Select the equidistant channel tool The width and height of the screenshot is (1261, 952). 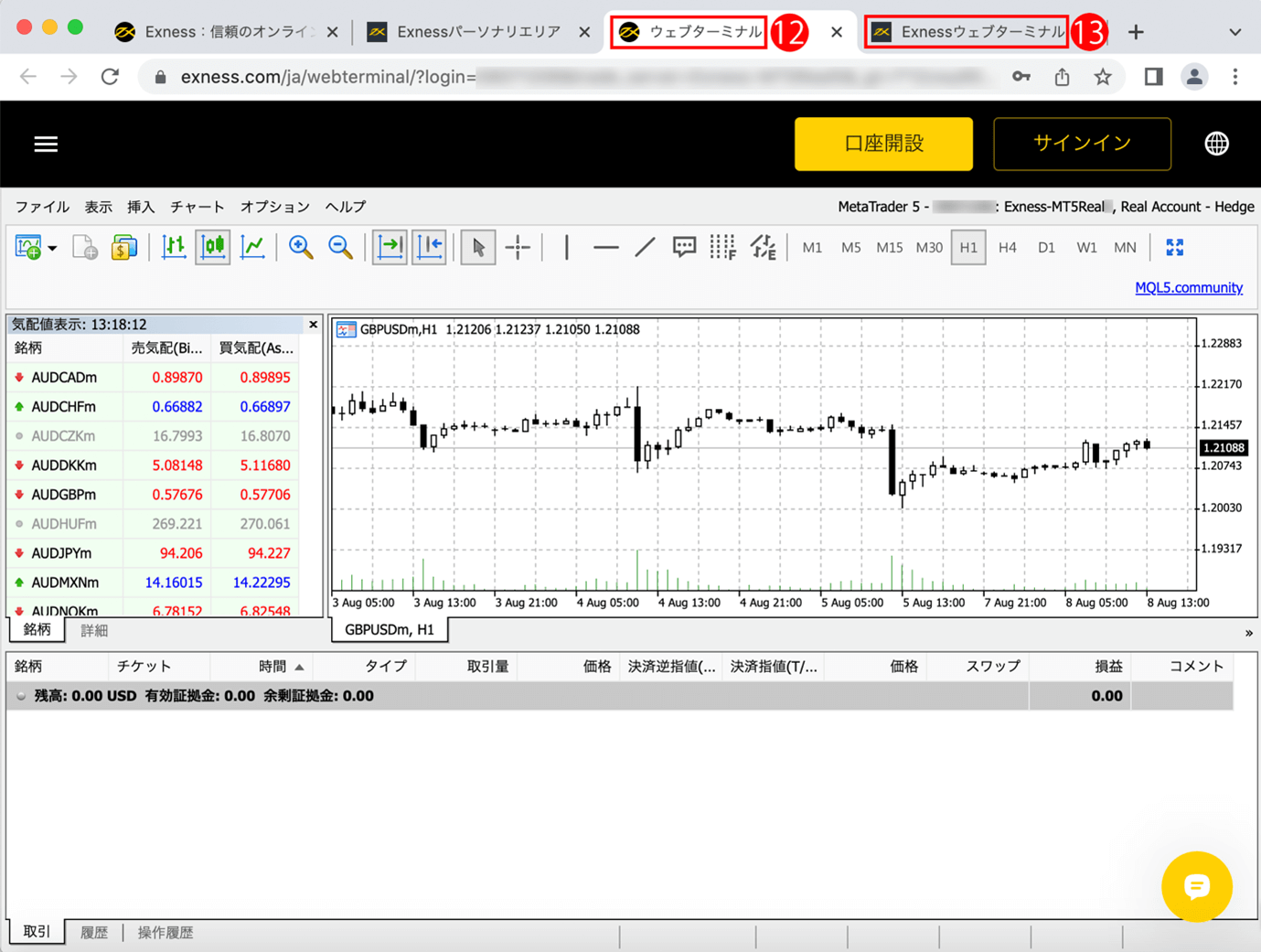[763, 247]
